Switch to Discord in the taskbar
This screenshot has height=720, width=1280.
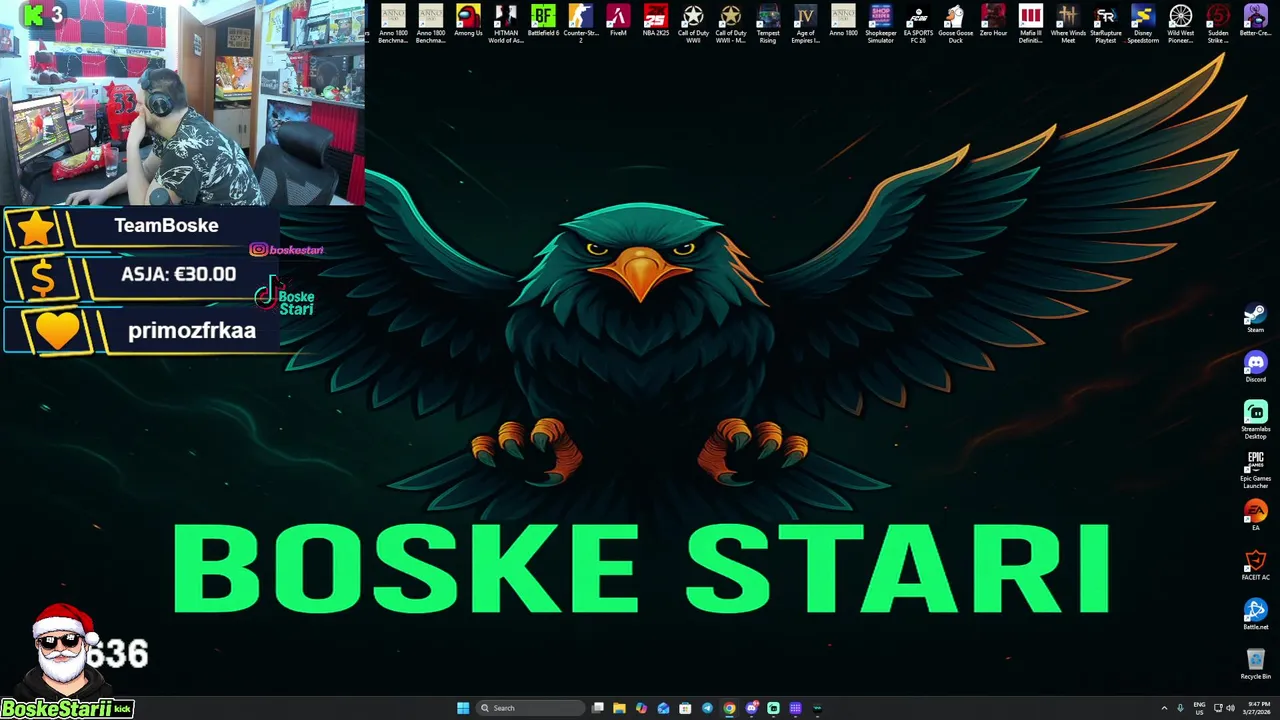click(751, 708)
